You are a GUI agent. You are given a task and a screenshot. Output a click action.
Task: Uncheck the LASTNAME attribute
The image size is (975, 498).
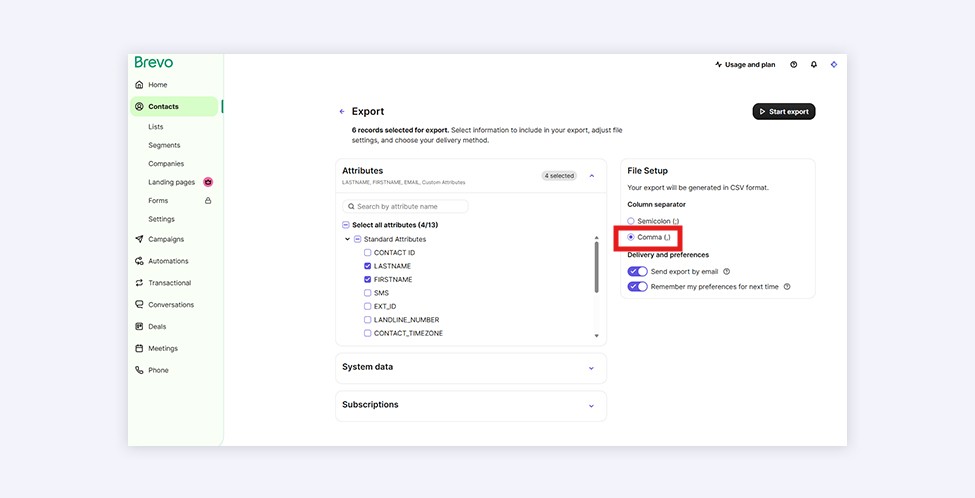point(367,266)
